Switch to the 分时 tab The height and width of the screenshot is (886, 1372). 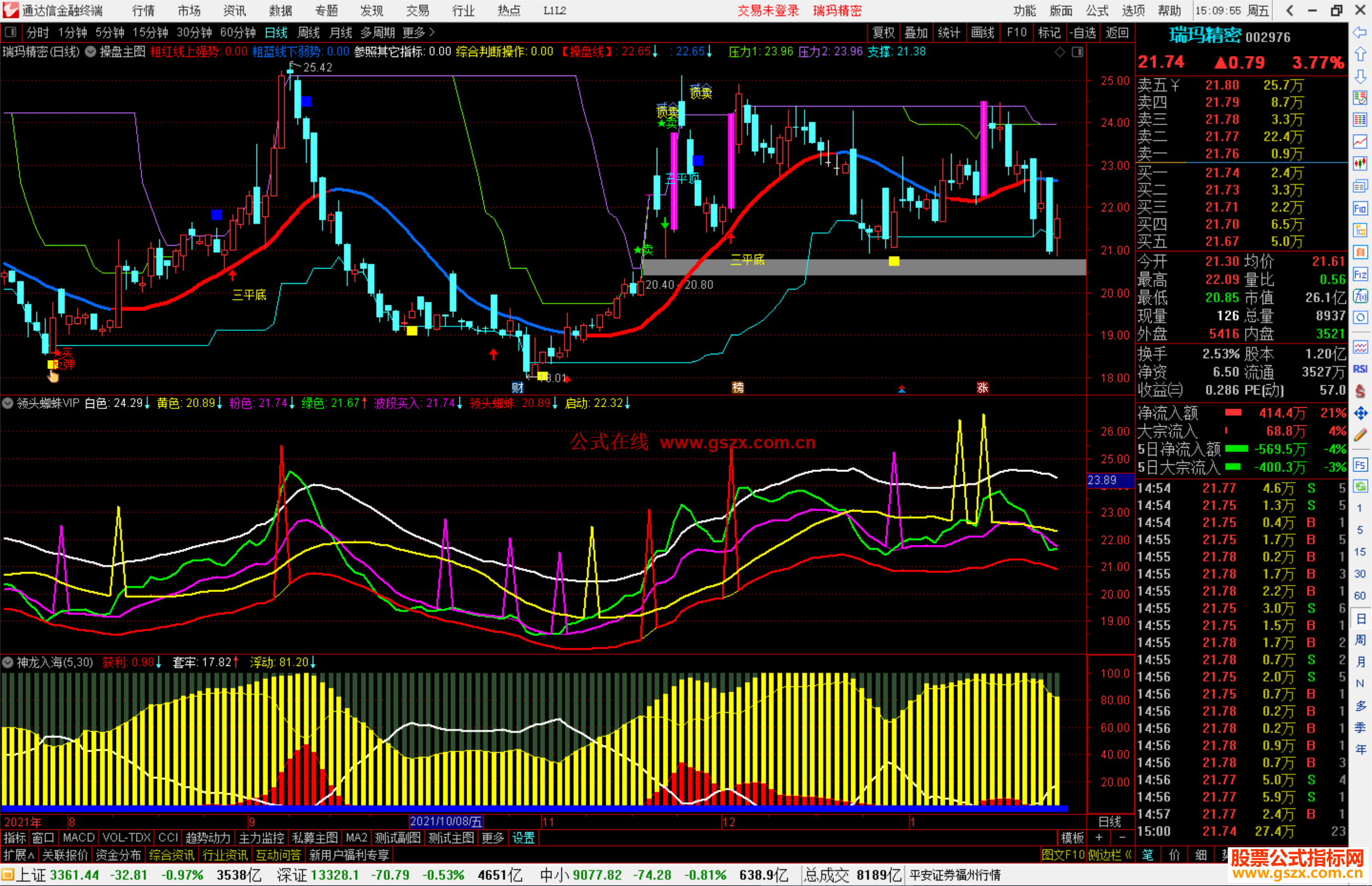click(37, 32)
